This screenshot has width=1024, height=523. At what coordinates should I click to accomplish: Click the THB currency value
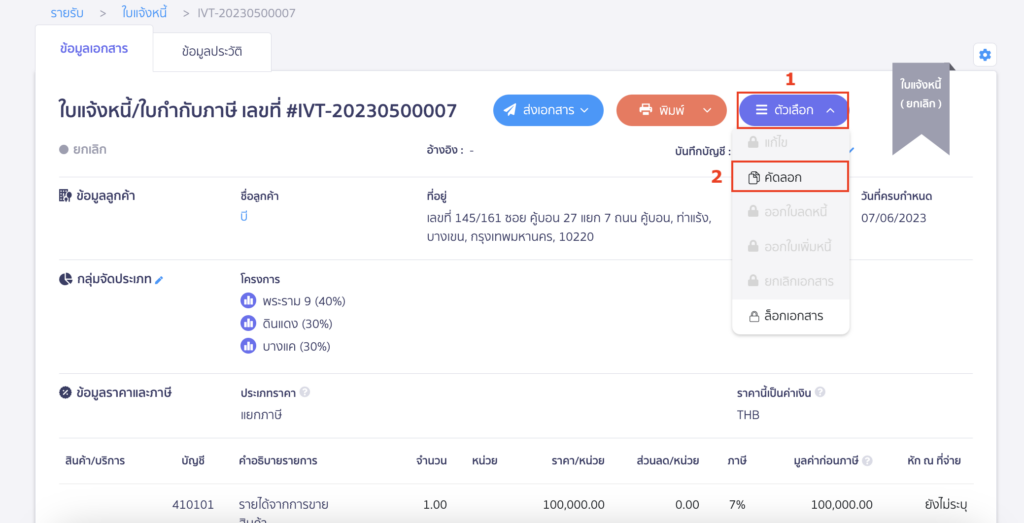click(x=748, y=415)
